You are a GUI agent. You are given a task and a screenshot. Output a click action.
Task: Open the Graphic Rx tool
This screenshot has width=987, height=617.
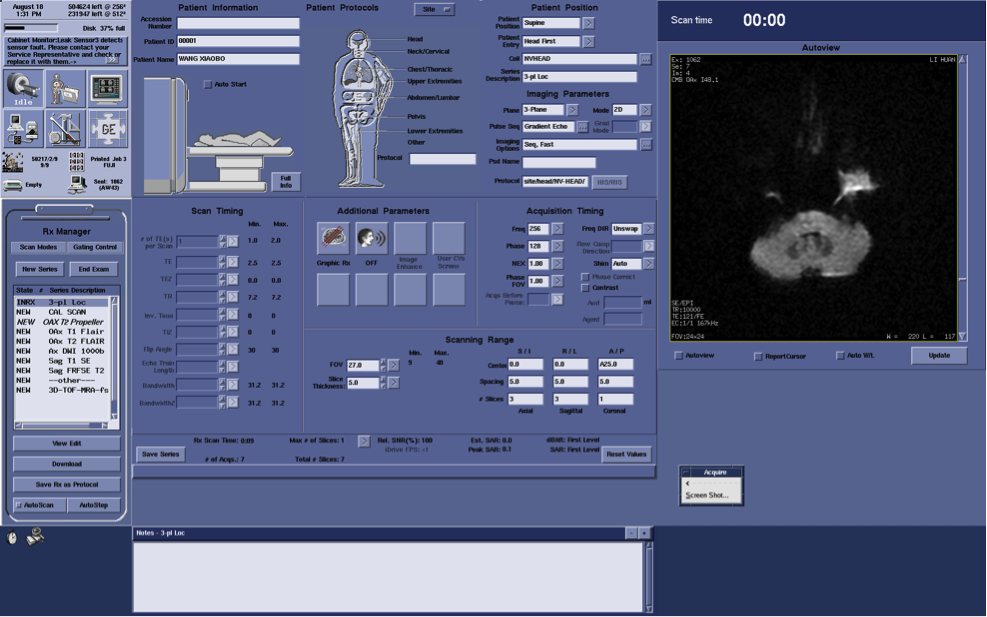click(x=332, y=239)
